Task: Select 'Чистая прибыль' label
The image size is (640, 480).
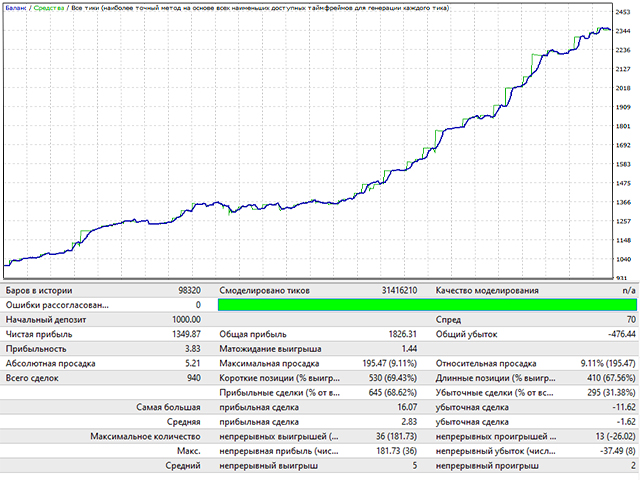Action: (39, 334)
